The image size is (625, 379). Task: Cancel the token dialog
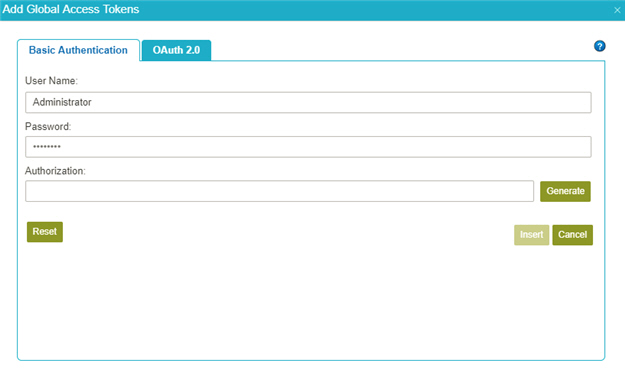tap(572, 235)
